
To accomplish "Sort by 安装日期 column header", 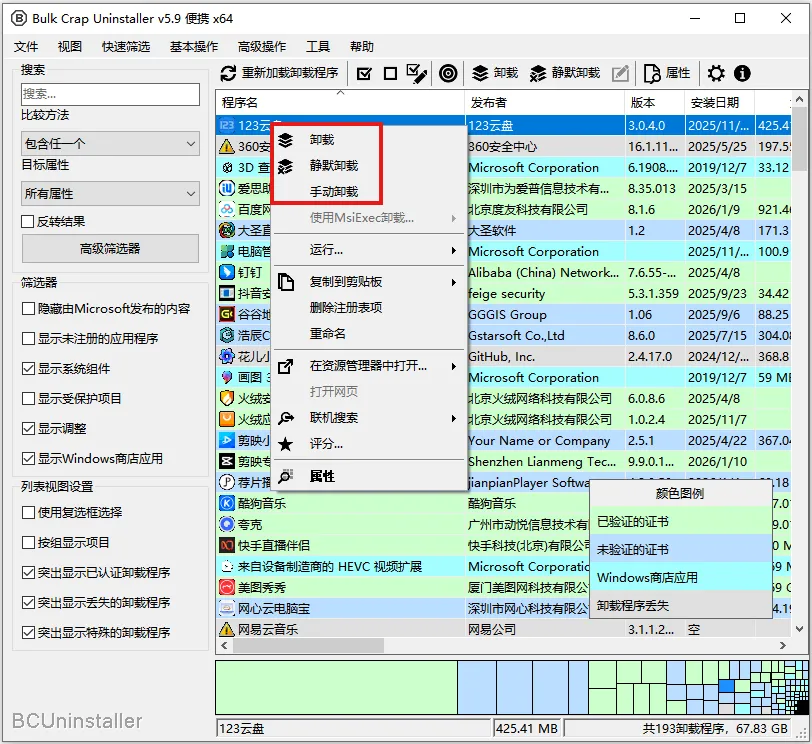I will click(720, 103).
